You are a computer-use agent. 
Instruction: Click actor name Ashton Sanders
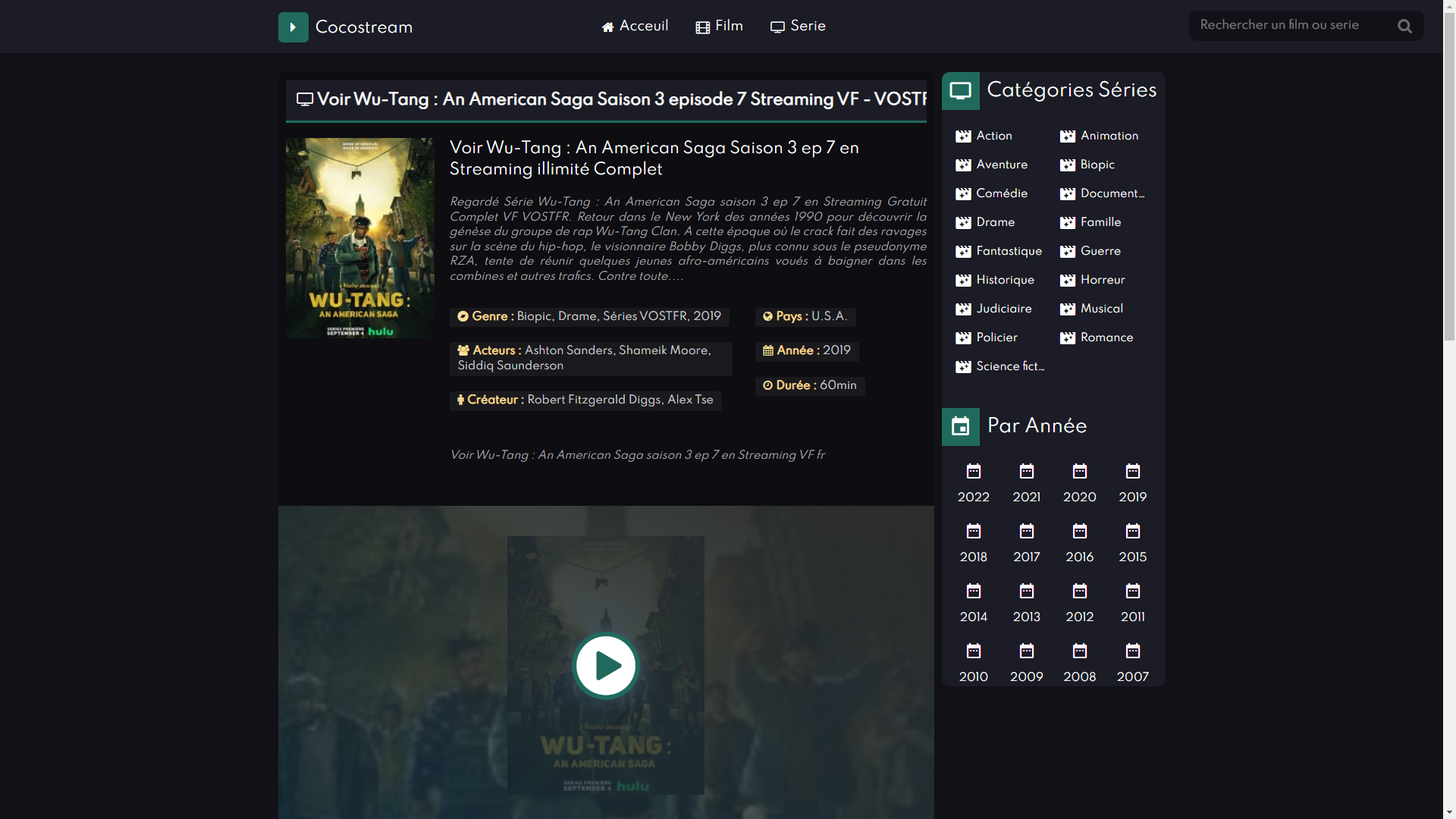[x=569, y=350]
